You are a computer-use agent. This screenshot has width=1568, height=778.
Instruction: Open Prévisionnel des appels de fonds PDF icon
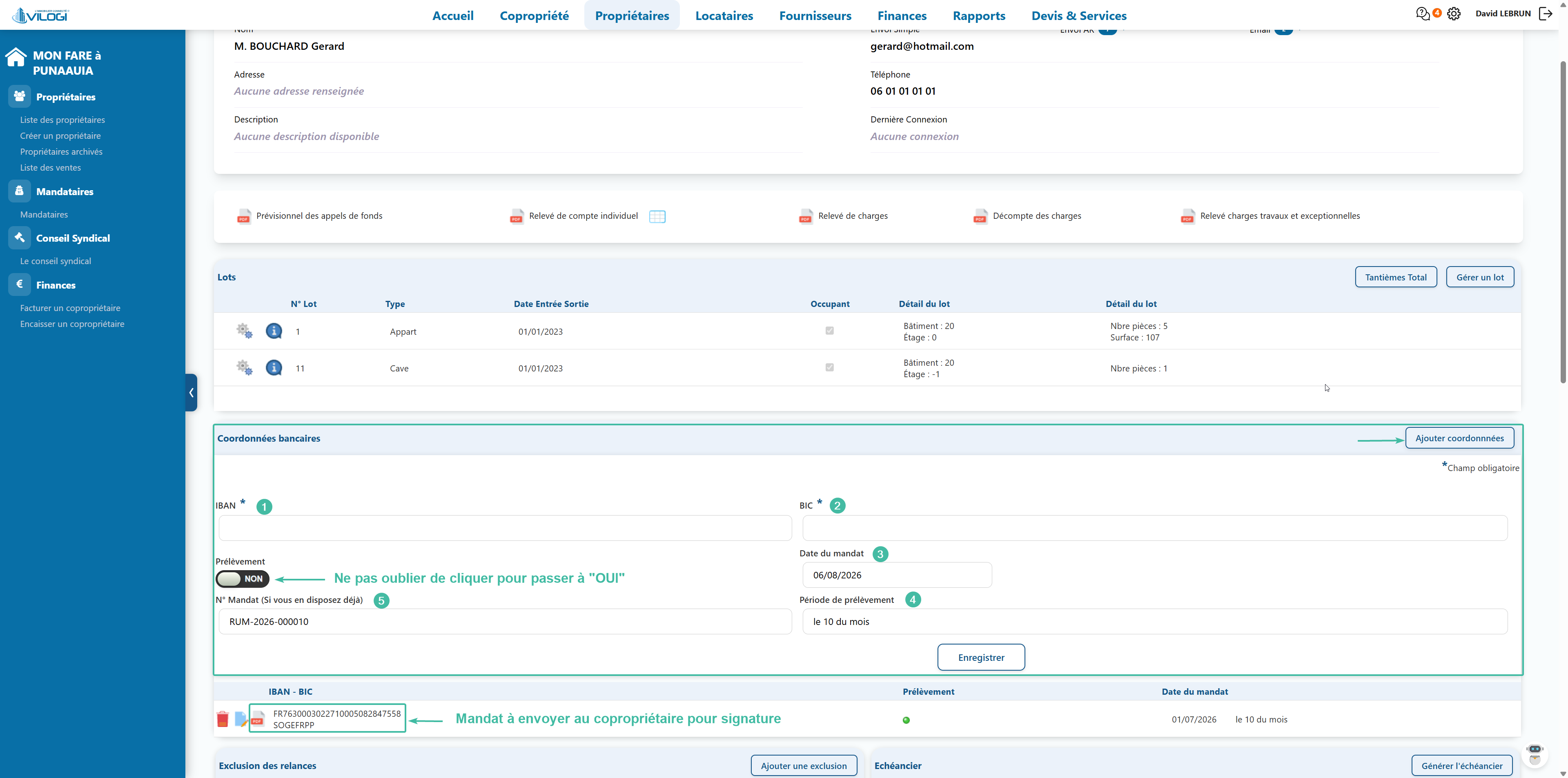click(243, 216)
